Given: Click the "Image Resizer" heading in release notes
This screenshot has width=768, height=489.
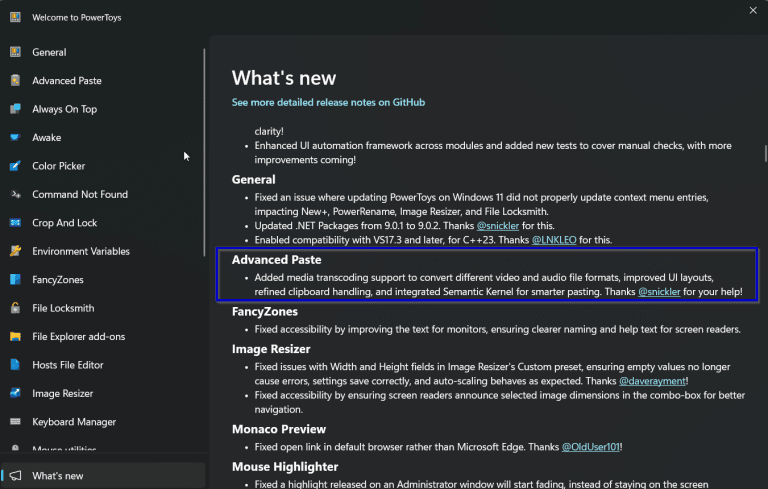Looking at the screenshot, I should [x=271, y=349].
